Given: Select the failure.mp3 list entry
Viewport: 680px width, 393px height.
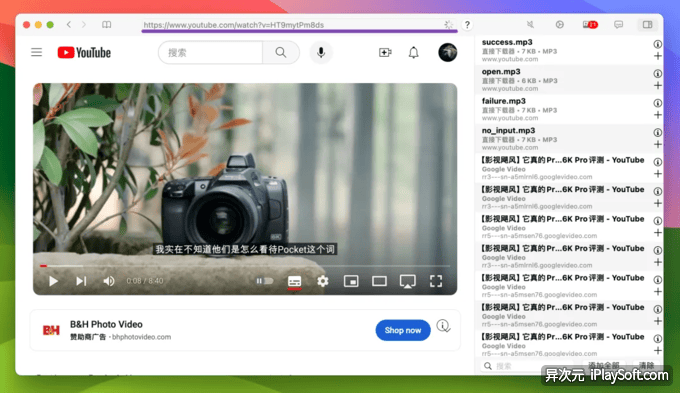Looking at the screenshot, I should pos(565,109).
